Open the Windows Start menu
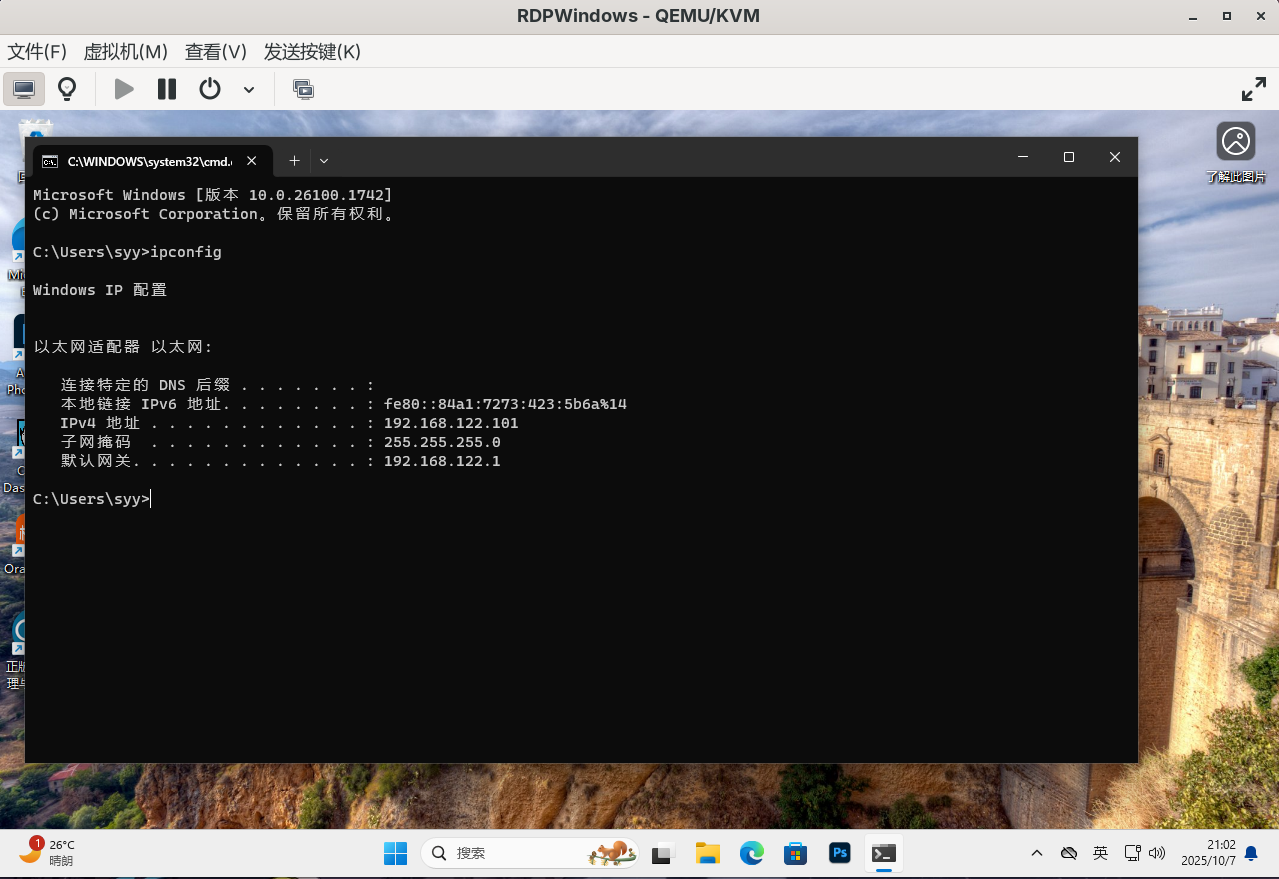 (x=395, y=853)
